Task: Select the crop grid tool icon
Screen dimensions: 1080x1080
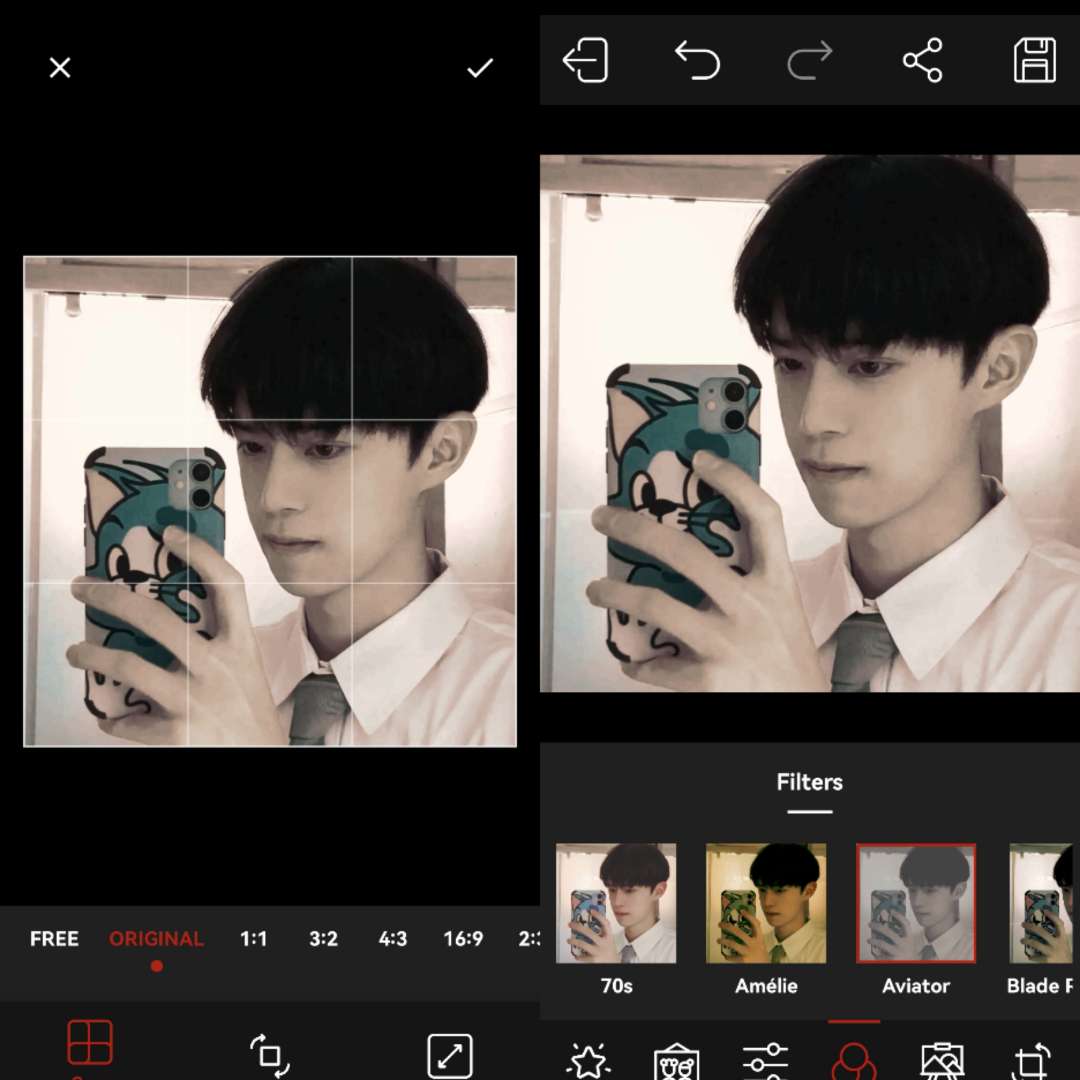Action: point(90,1043)
